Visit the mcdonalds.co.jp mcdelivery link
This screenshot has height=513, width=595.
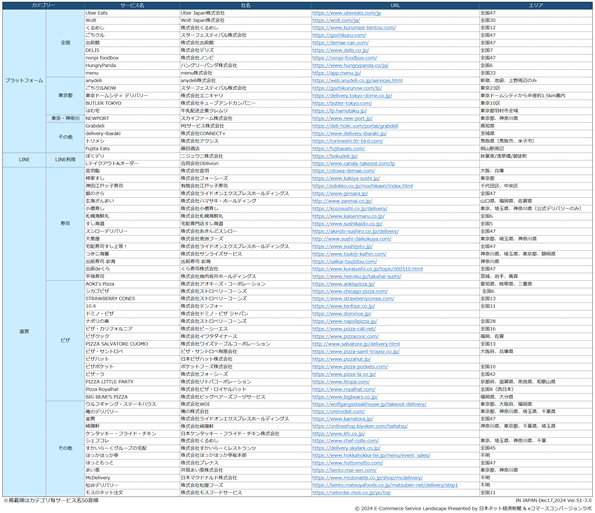tap(367, 478)
